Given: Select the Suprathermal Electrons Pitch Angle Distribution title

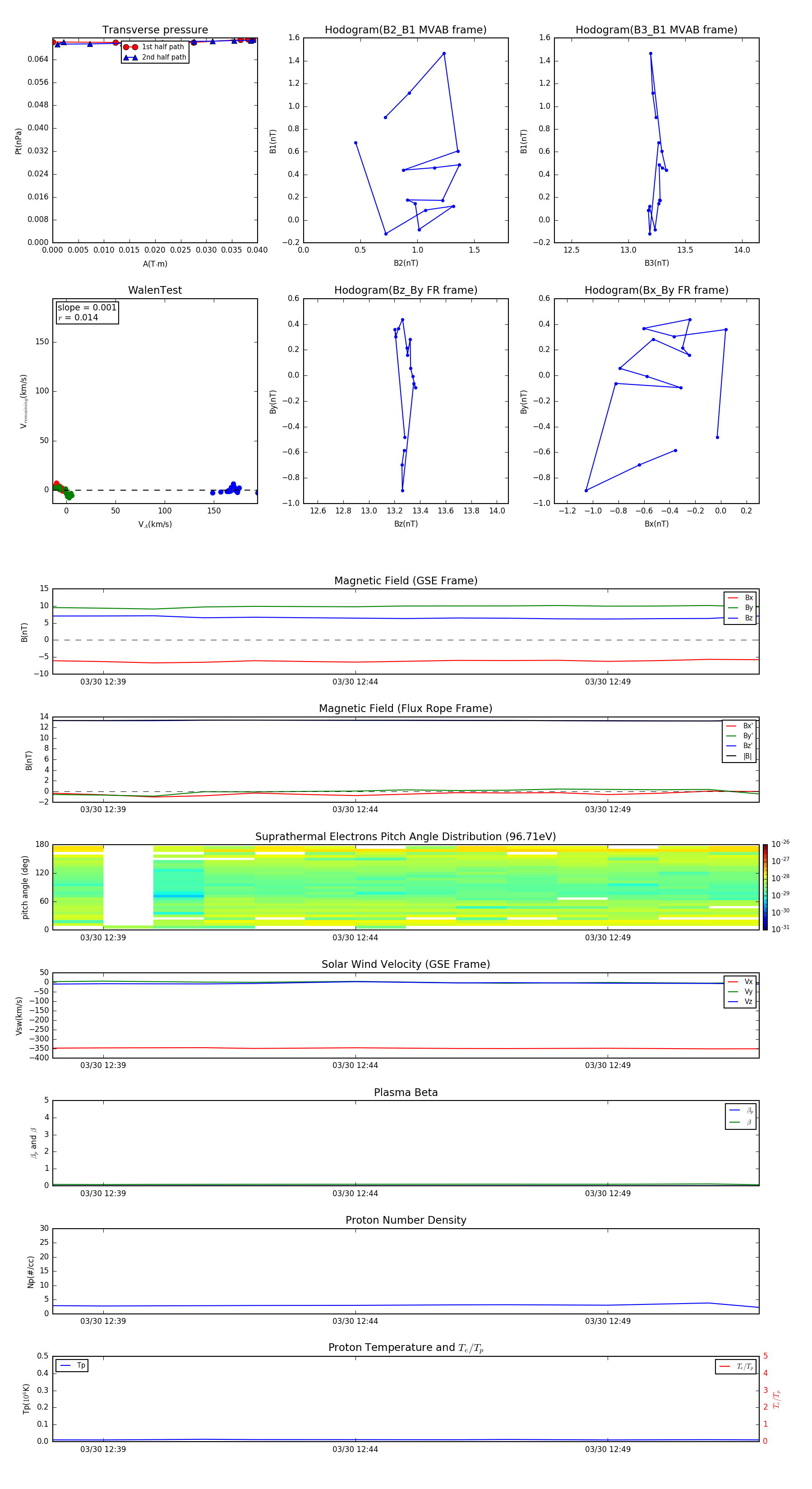Looking at the screenshot, I should pyautogui.click(x=406, y=837).
